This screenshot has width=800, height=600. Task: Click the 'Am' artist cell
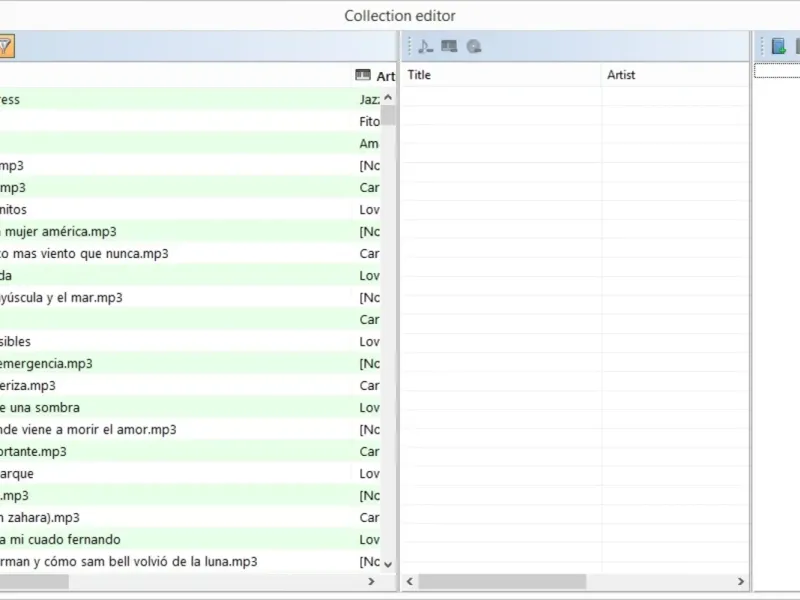click(369, 143)
